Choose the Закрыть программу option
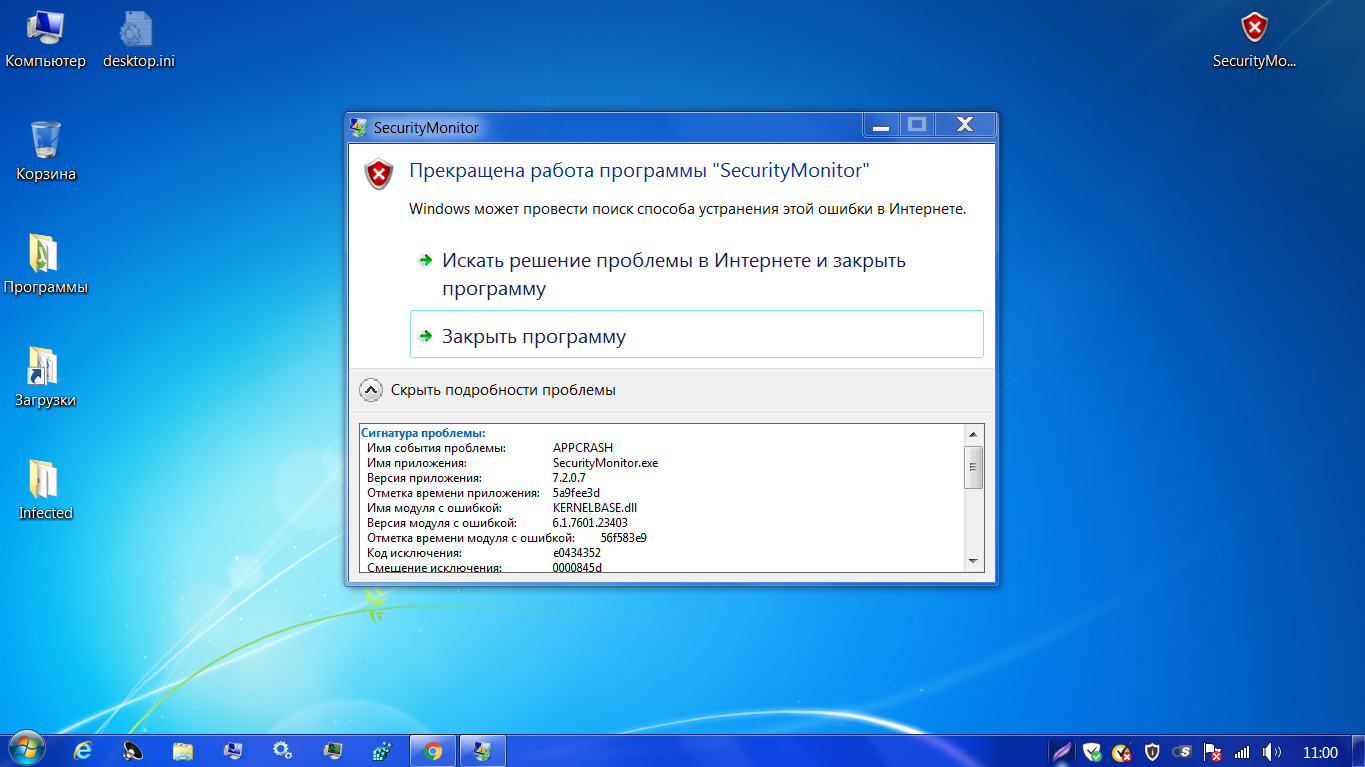 pyautogui.click(x=697, y=334)
